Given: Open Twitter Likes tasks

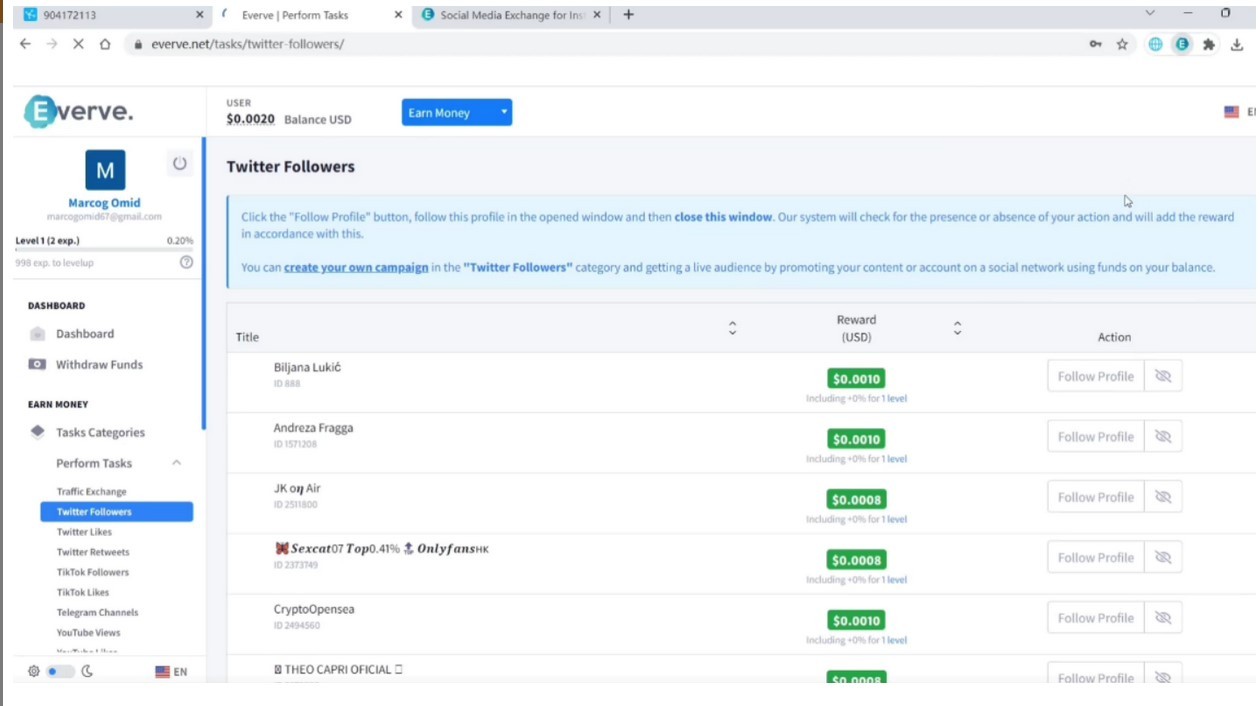Looking at the screenshot, I should 84,532.
